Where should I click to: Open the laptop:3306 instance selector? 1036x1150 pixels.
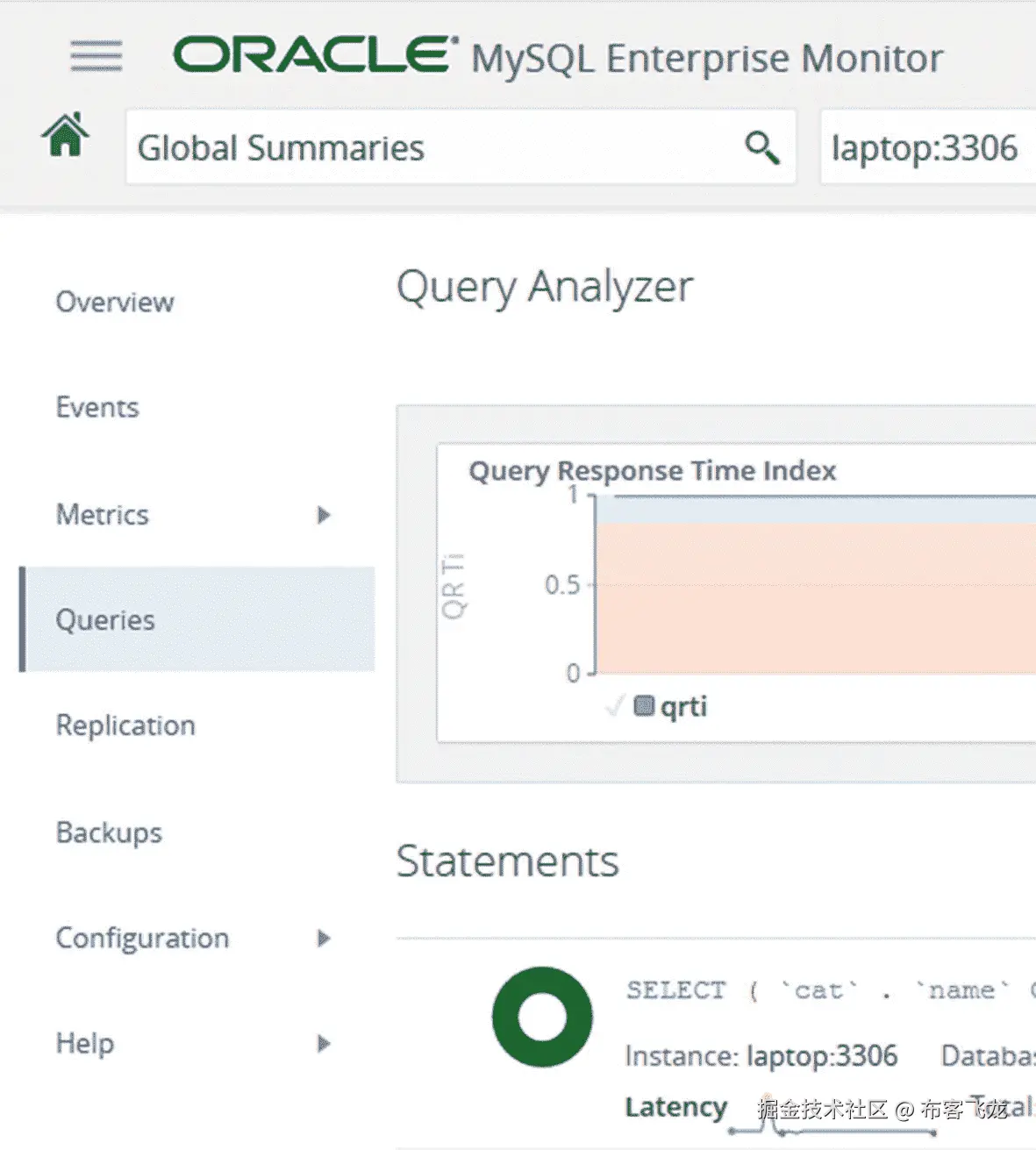pos(928,146)
